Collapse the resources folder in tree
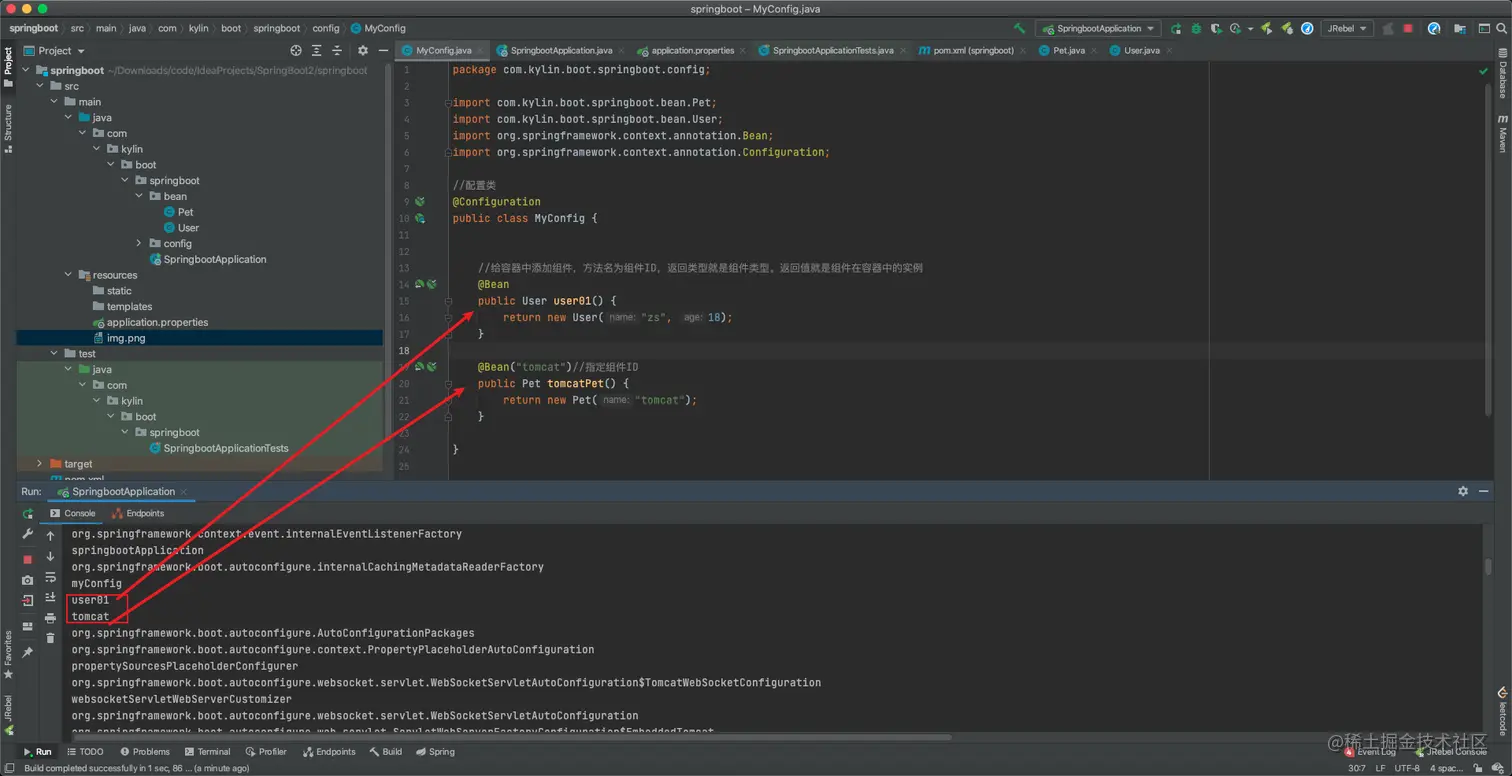Image resolution: width=1512 pixels, height=776 pixels. (69, 275)
